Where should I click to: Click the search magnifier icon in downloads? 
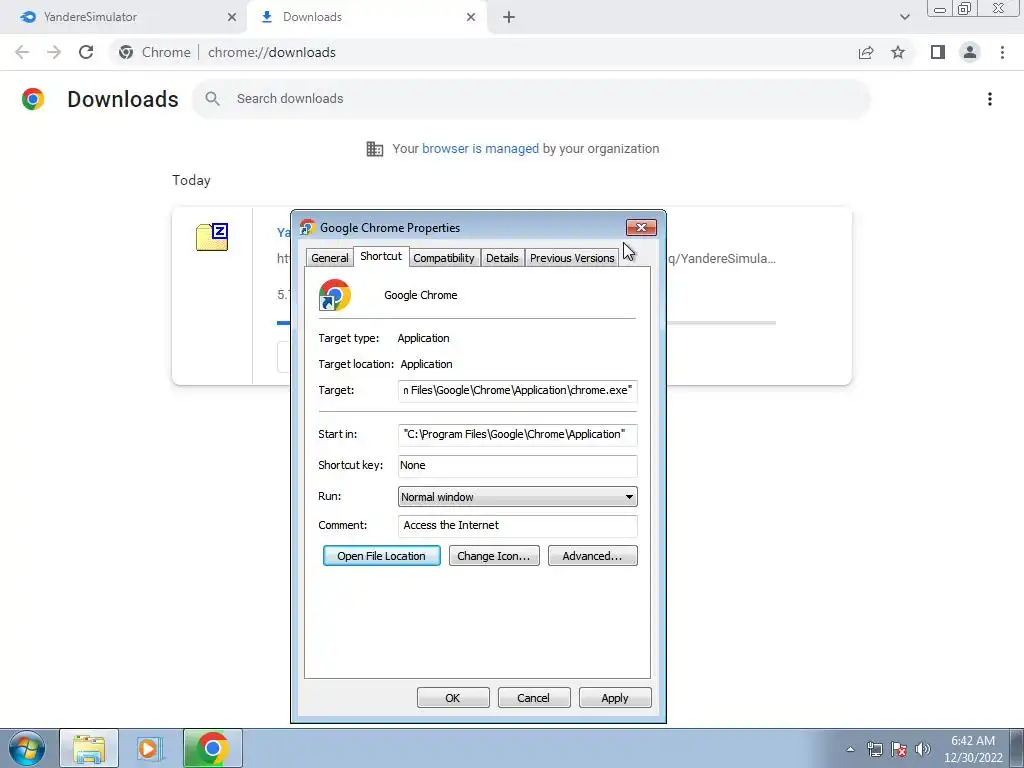click(212, 99)
